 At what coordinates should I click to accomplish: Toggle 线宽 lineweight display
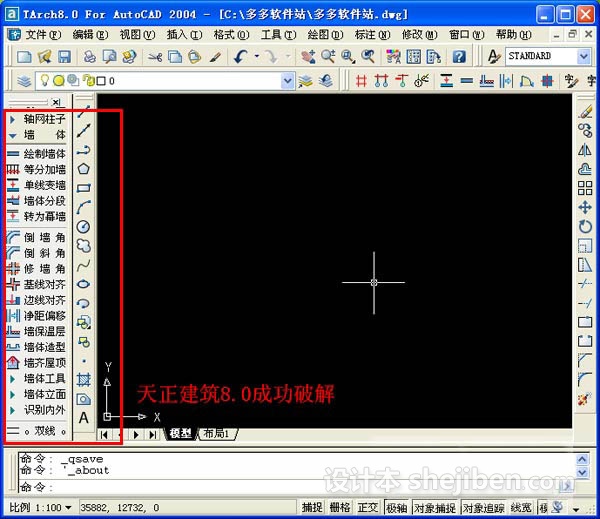coord(521,508)
